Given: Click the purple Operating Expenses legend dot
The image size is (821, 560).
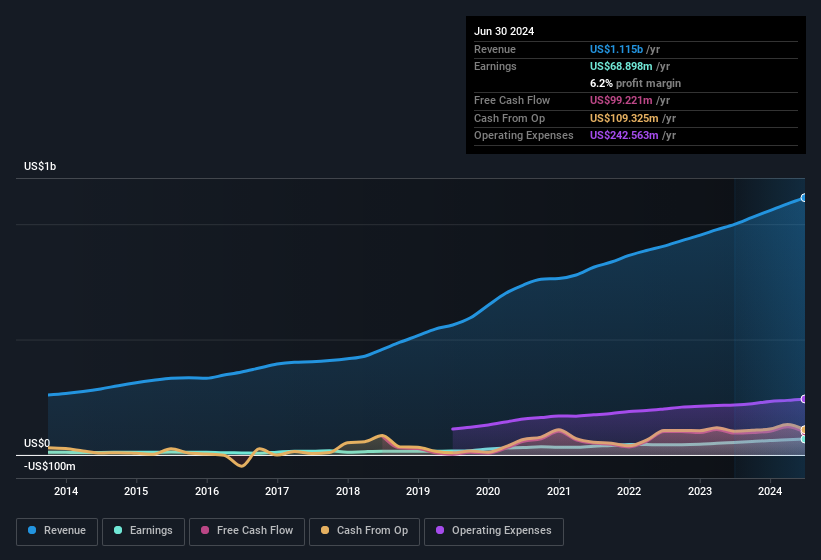Looking at the screenshot, I should (440, 530).
